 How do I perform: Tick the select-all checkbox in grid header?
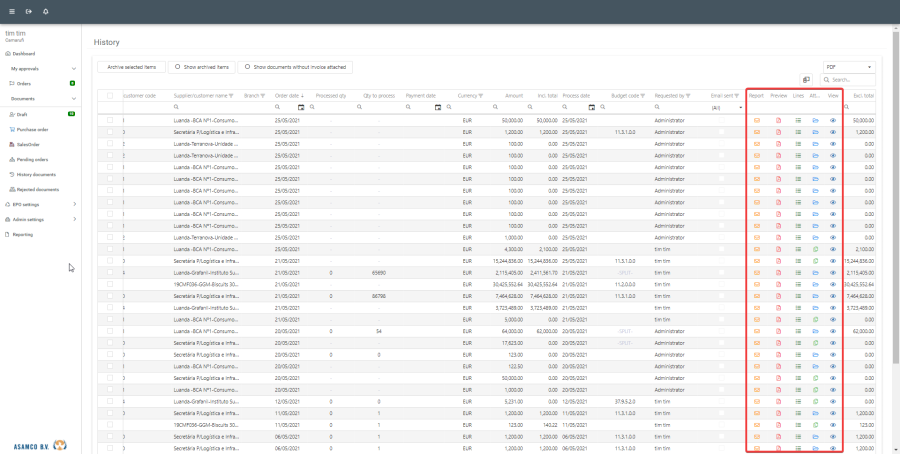[x=110, y=95]
